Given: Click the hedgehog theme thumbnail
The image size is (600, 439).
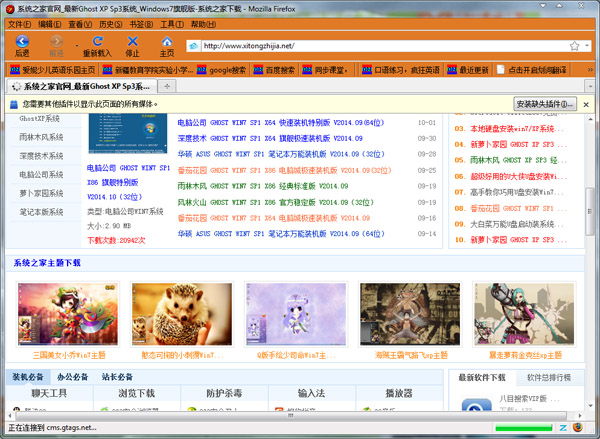Looking at the screenshot, I should (167, 313).
